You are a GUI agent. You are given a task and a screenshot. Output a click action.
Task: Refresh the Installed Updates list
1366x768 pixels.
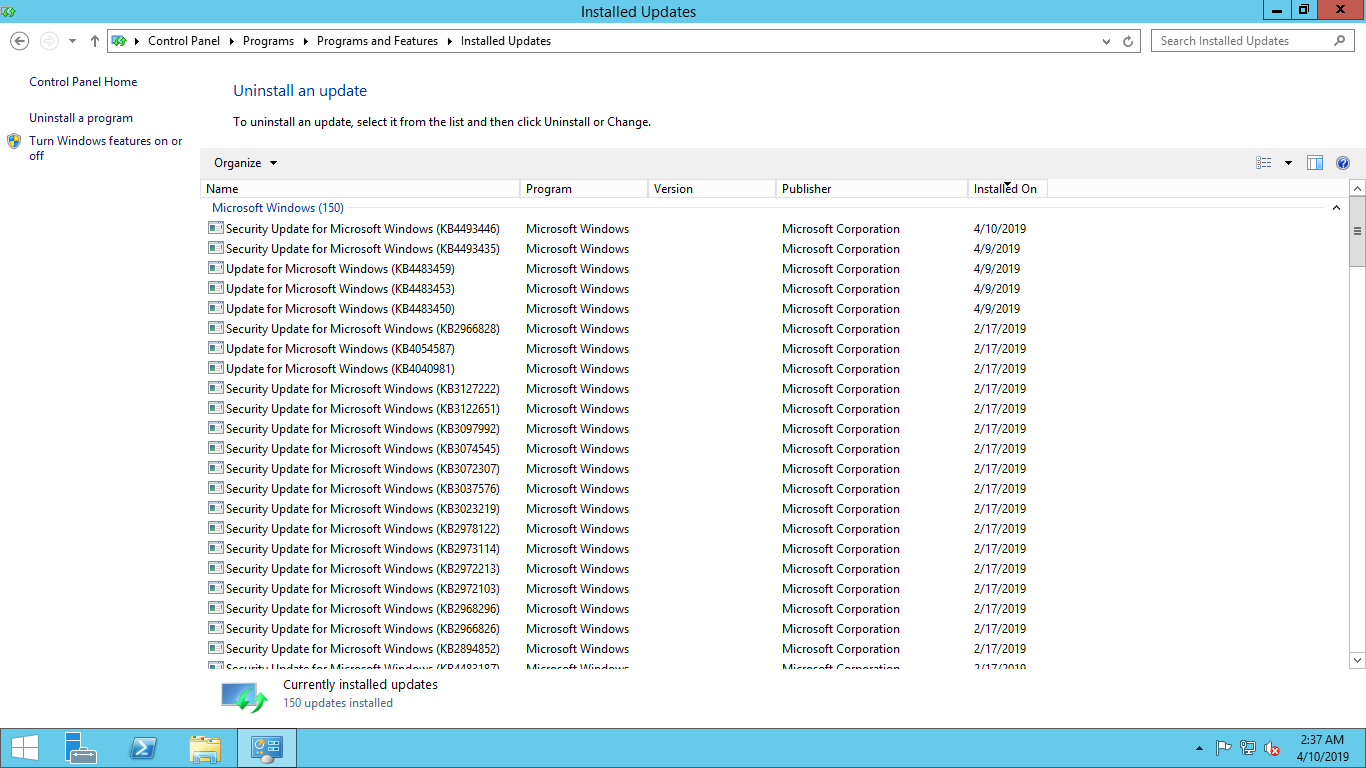click(1128, 41)
